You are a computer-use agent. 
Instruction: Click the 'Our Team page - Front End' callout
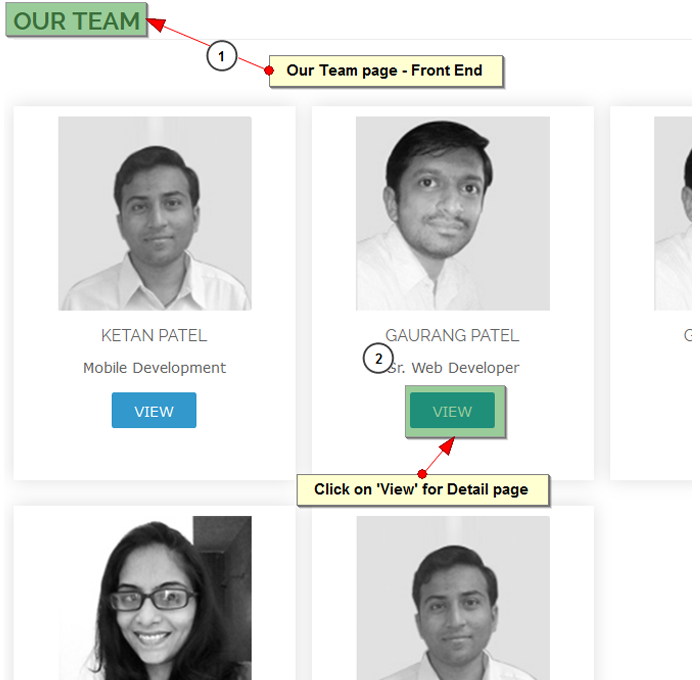click(x=386, y=71)
